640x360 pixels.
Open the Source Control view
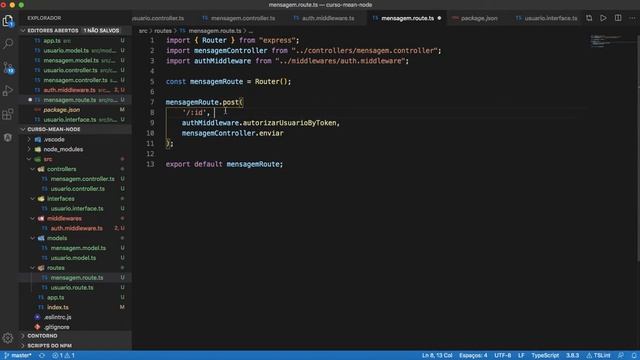(x=8, y=67)
